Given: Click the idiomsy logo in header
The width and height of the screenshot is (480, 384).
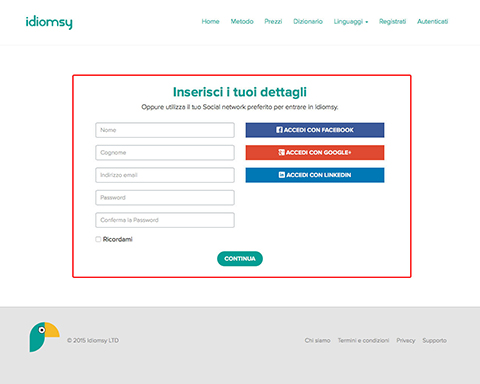Looking at the screenshot, I should point(49,22).
